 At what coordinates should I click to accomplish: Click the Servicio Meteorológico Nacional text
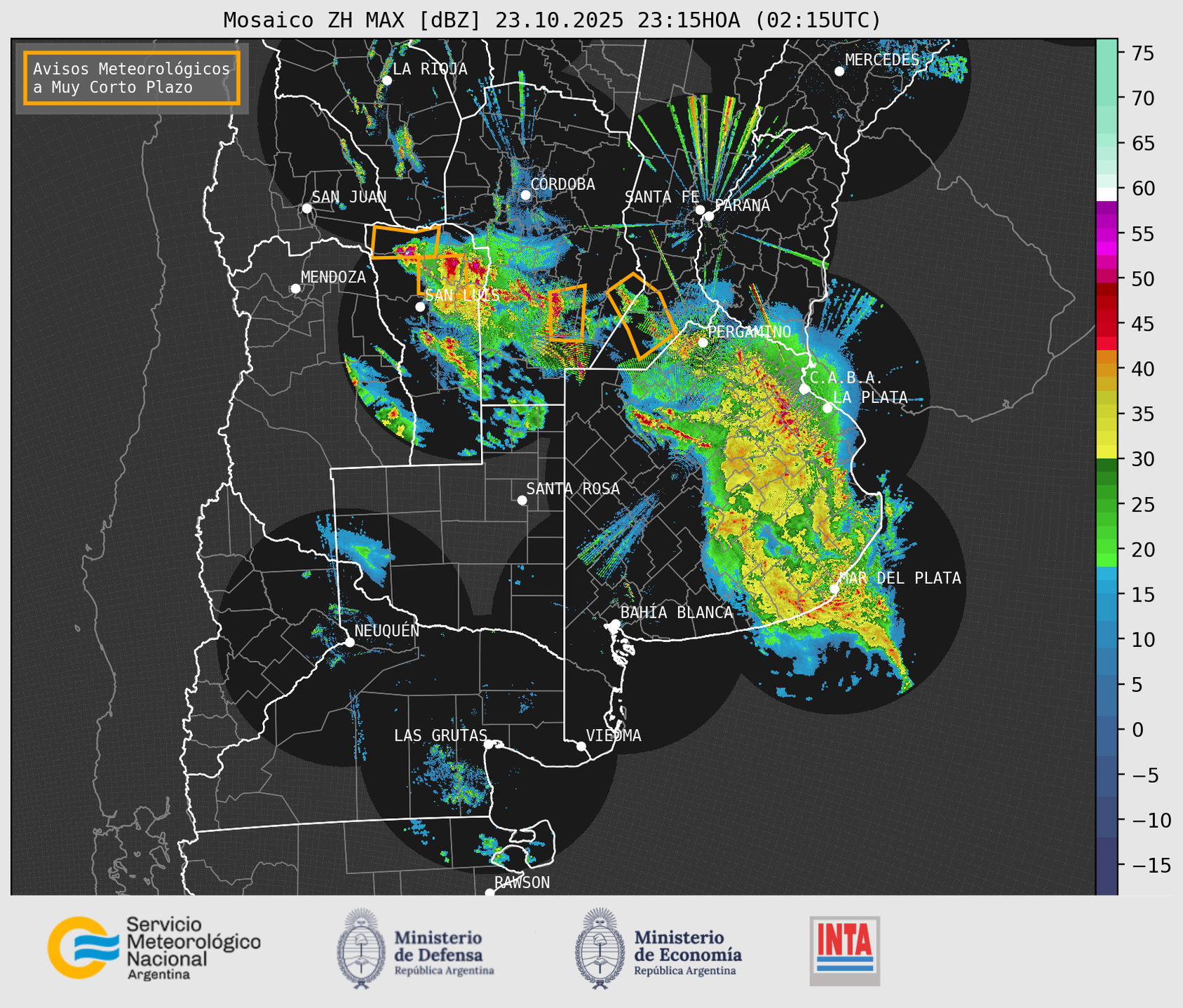(x=193, y=948)
